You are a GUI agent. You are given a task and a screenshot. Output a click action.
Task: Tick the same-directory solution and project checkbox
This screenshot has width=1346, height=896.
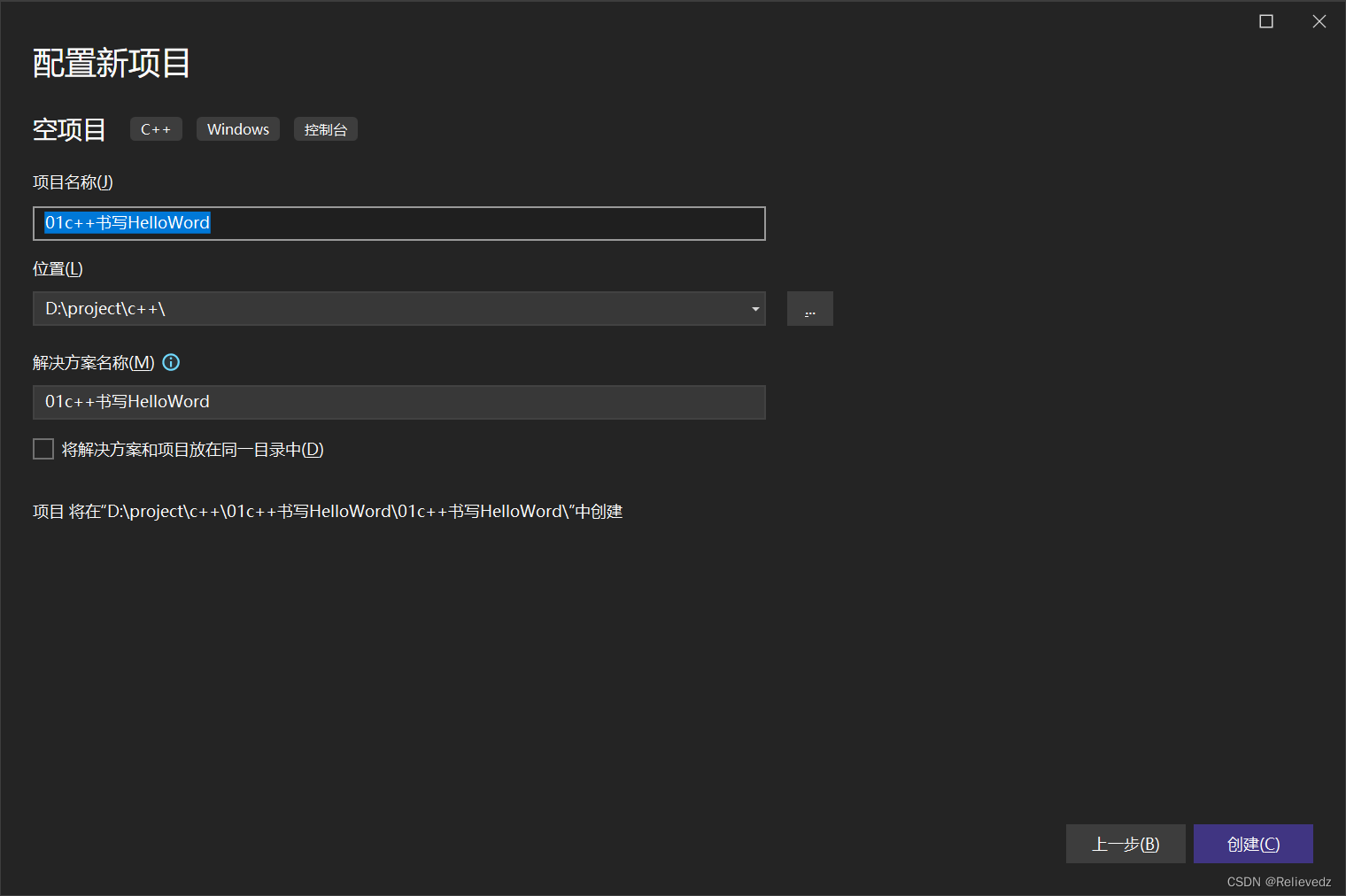pos(43,449)
